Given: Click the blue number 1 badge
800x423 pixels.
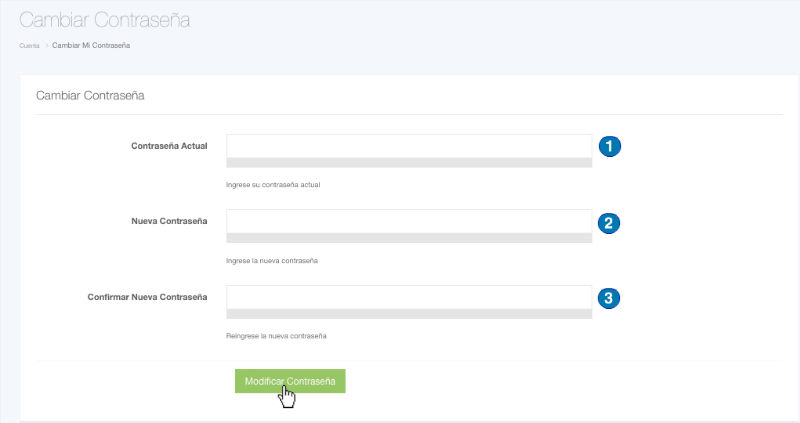Looking at the screenshot, I should (x=610, y=146).
